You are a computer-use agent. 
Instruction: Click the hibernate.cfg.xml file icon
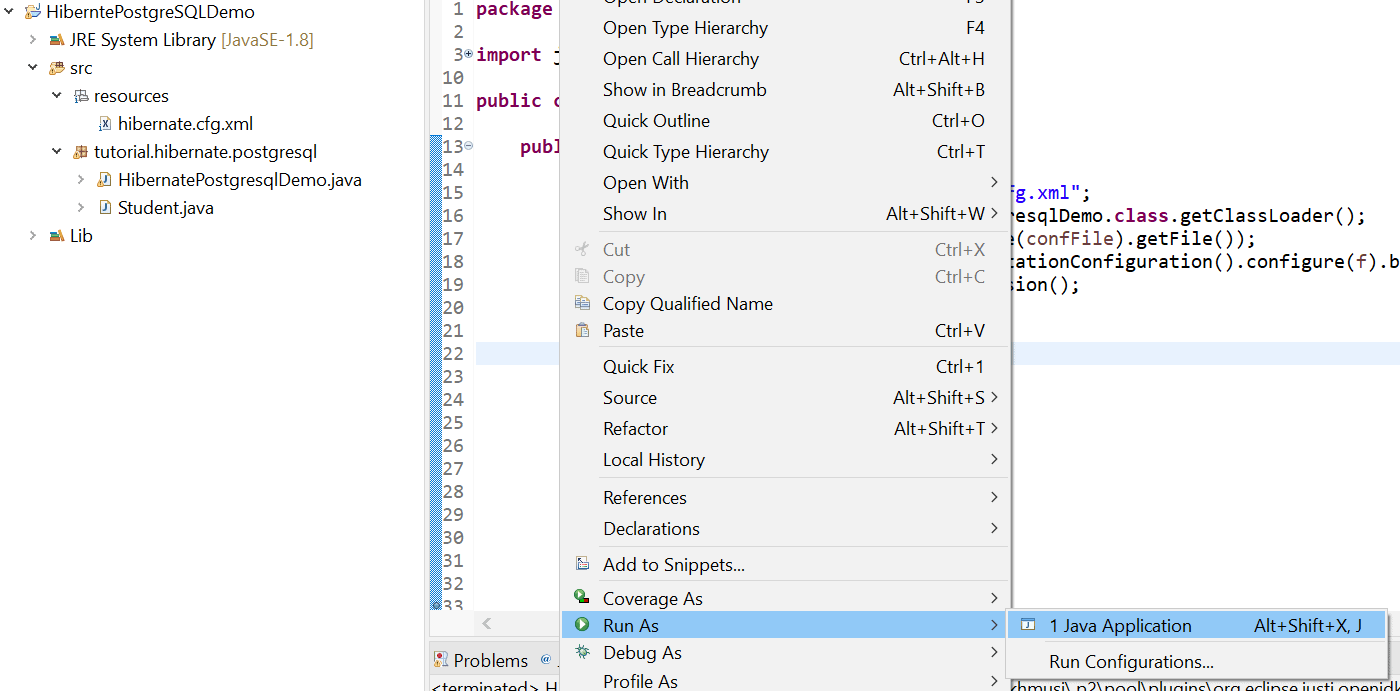tap(105, 124)
